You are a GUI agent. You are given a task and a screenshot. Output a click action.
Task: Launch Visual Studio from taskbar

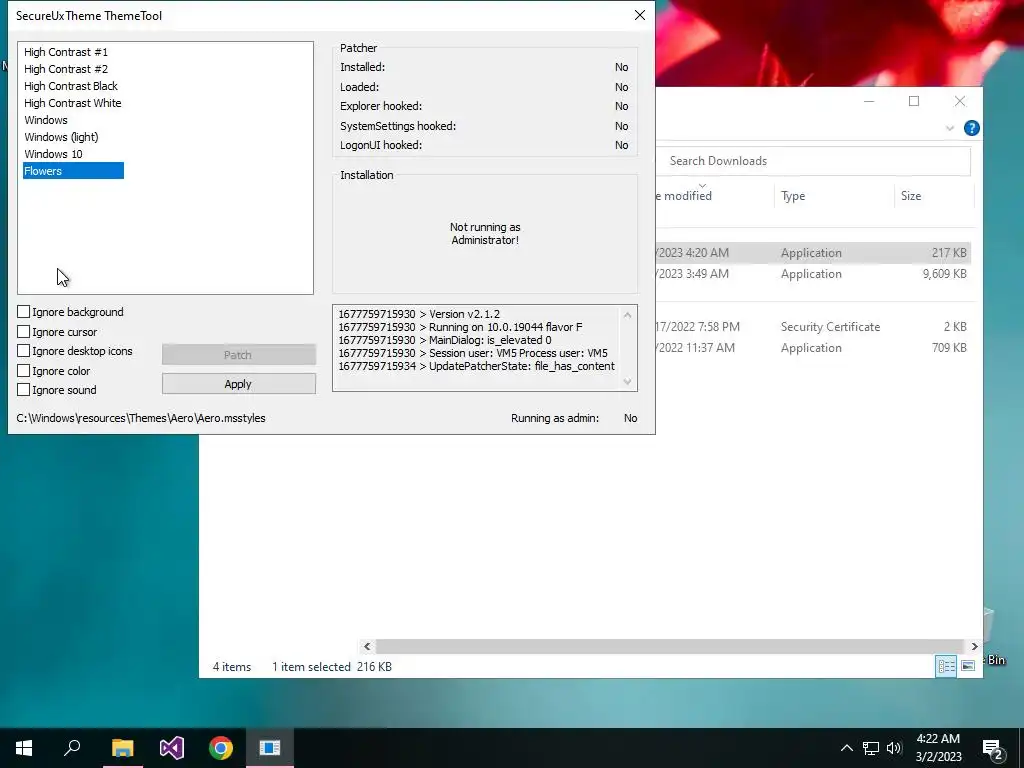point(172,748)
